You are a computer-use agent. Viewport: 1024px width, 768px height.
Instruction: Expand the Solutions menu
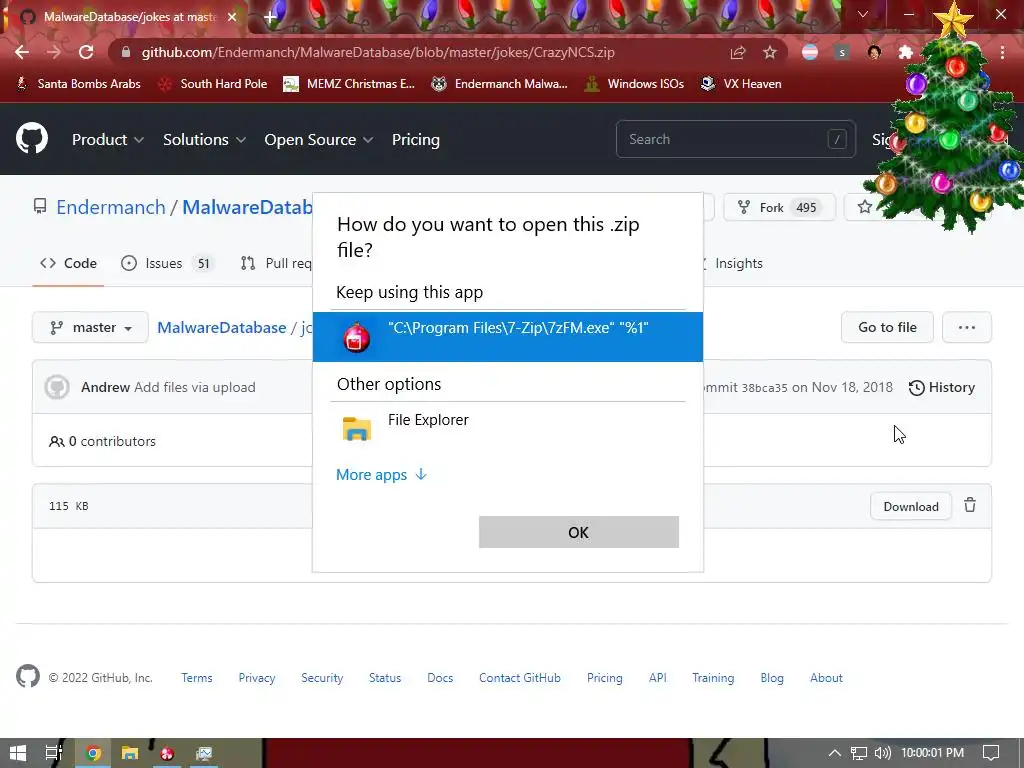(204, 139)
